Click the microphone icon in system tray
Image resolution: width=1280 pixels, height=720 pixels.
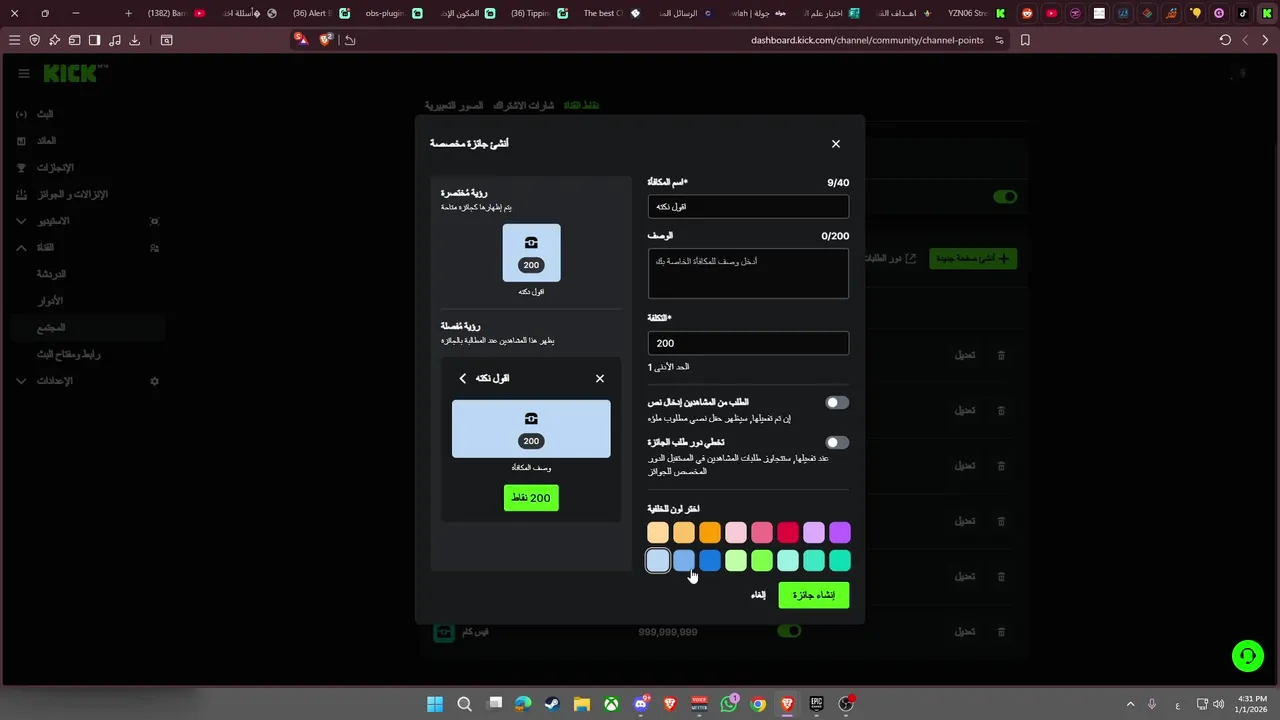coord(1152,704)
